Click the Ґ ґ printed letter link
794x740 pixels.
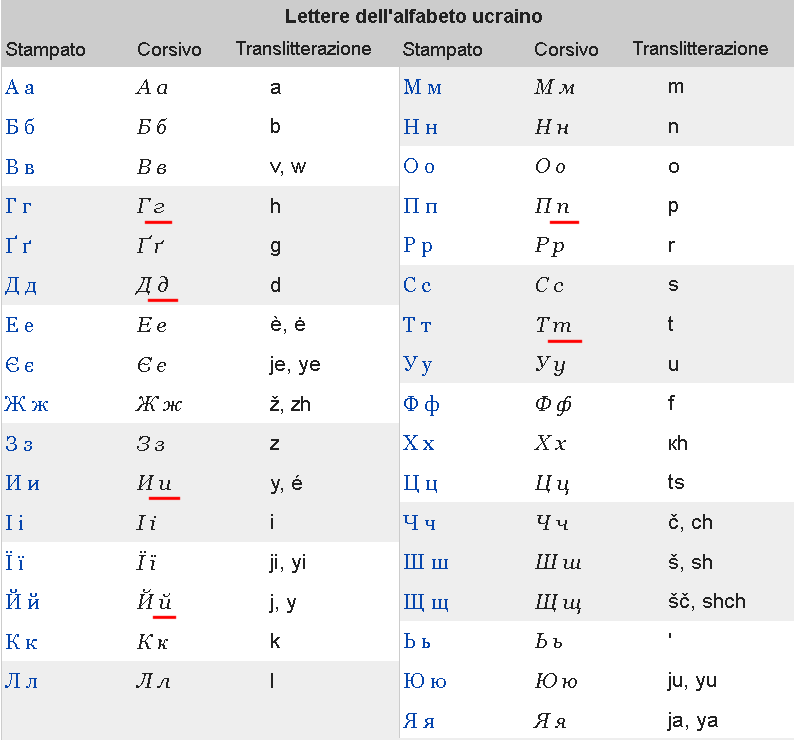click(x=18, y=246)
